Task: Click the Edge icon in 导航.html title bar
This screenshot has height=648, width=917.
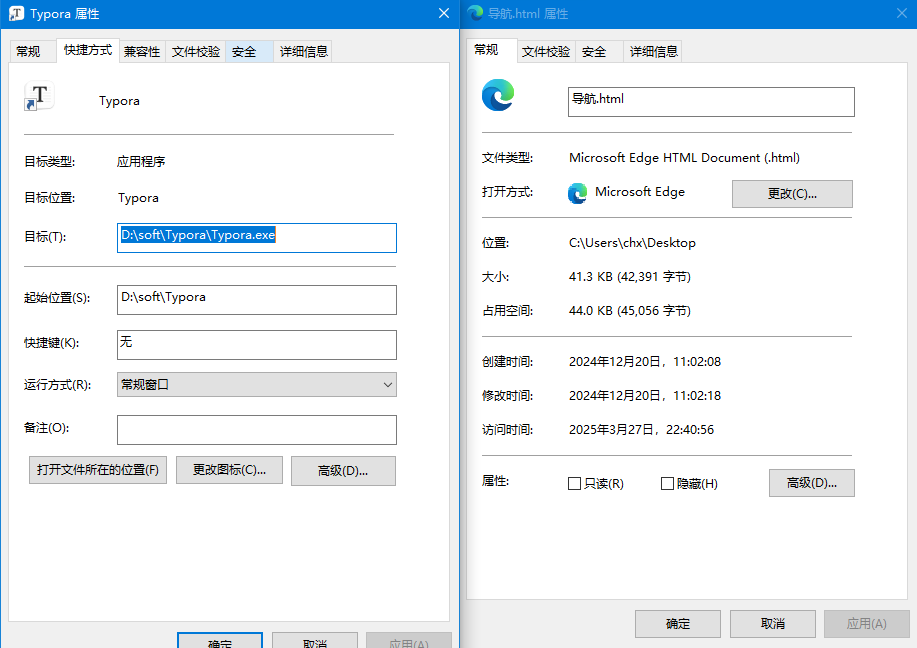Action: click(x=475, y=13)
